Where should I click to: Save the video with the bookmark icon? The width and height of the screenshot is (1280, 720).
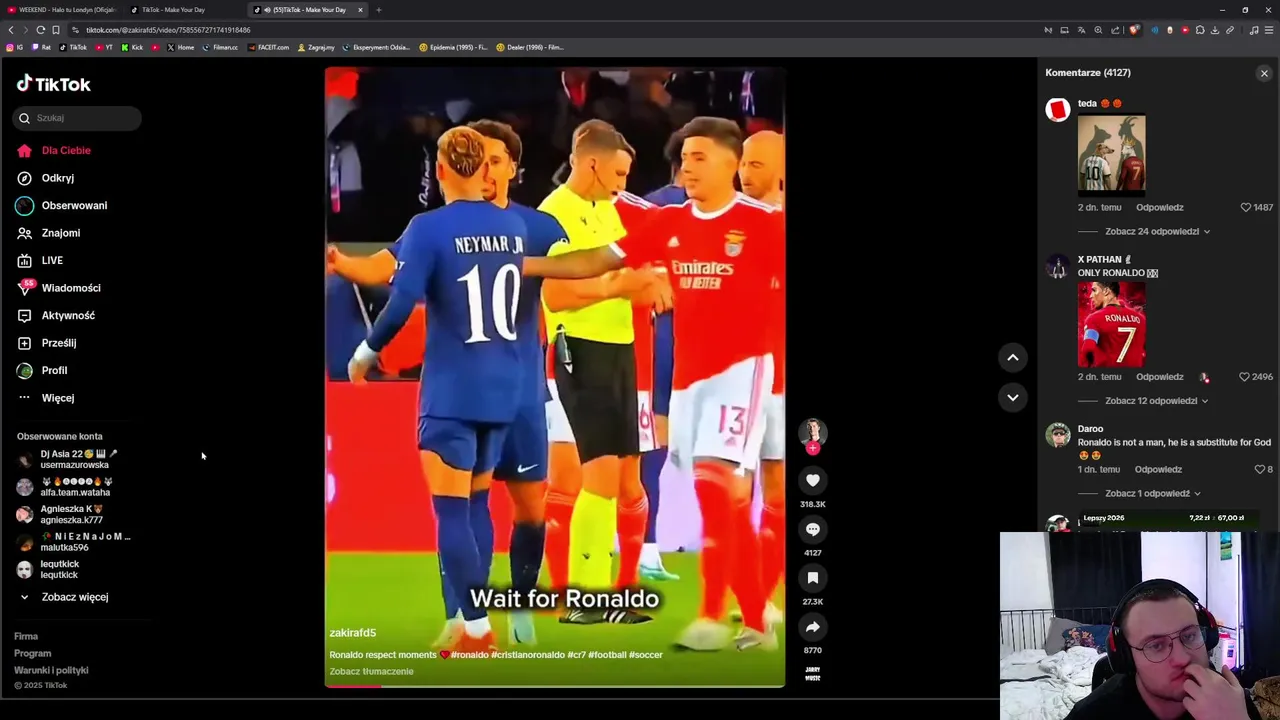click(813, 578)
